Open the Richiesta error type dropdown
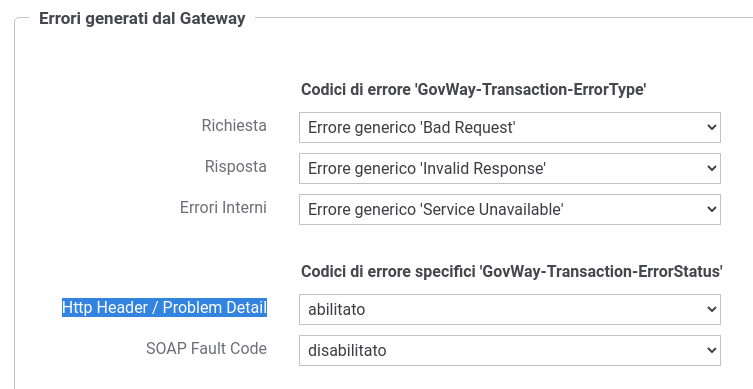The width and height of the screenshot is (753, 389). pos(510,127)
